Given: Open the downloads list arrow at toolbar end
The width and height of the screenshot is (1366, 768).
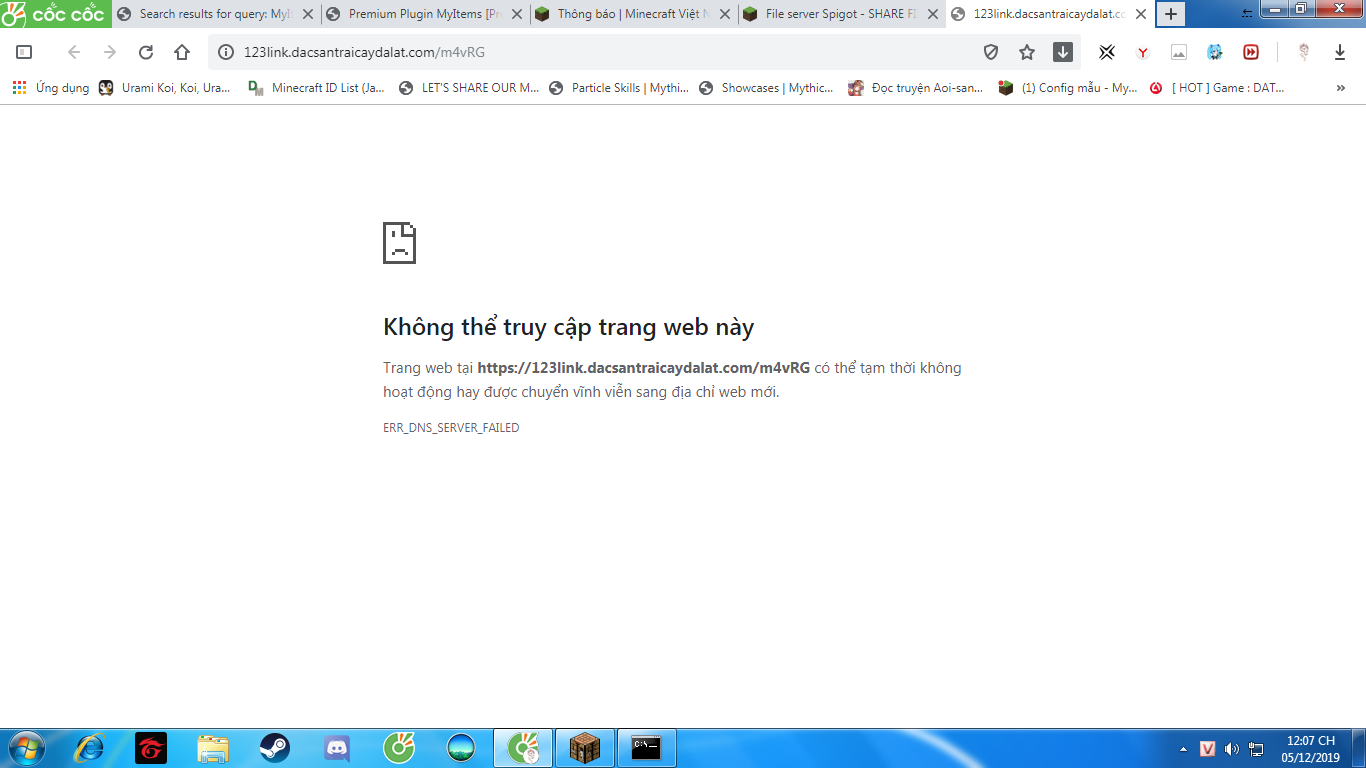Looking at the screenshot, I should coord(1340,52).
